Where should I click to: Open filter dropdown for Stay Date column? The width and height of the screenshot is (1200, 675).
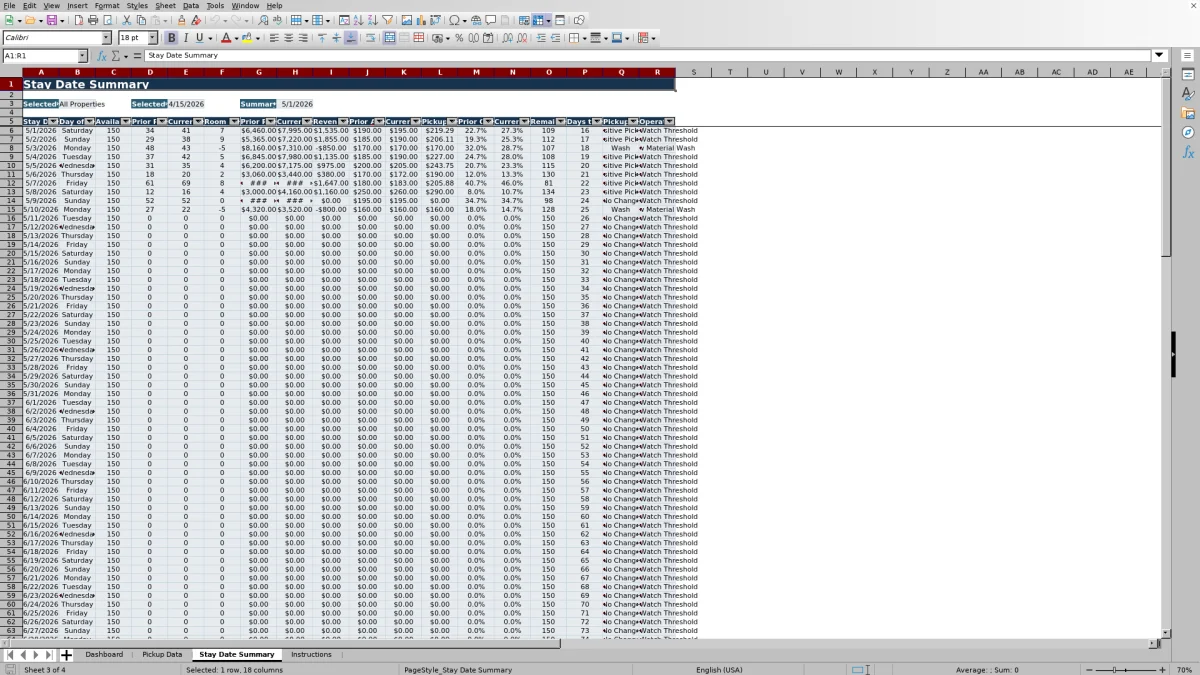[x=54, y=122]
